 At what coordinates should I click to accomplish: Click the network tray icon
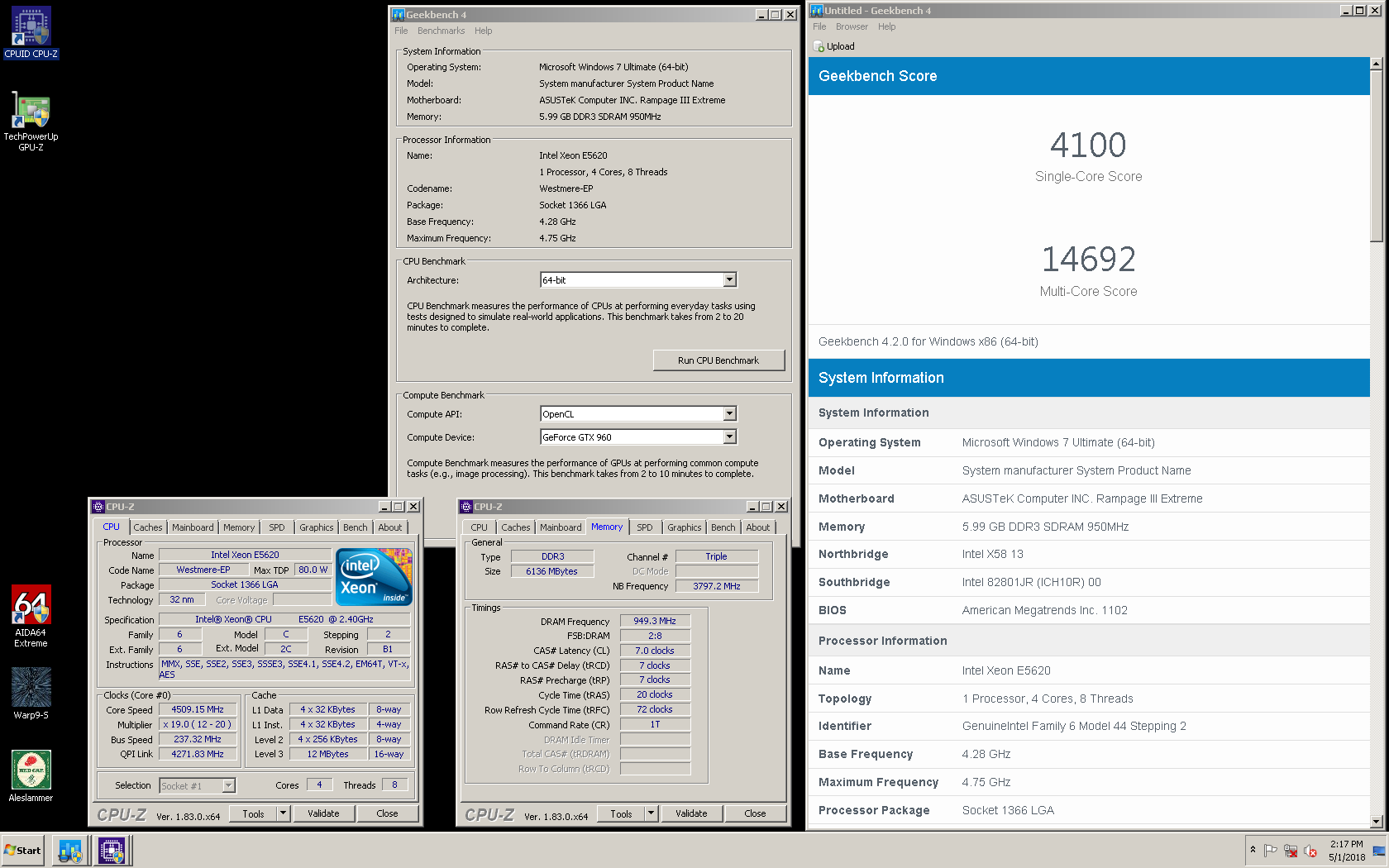point(1291,851)
